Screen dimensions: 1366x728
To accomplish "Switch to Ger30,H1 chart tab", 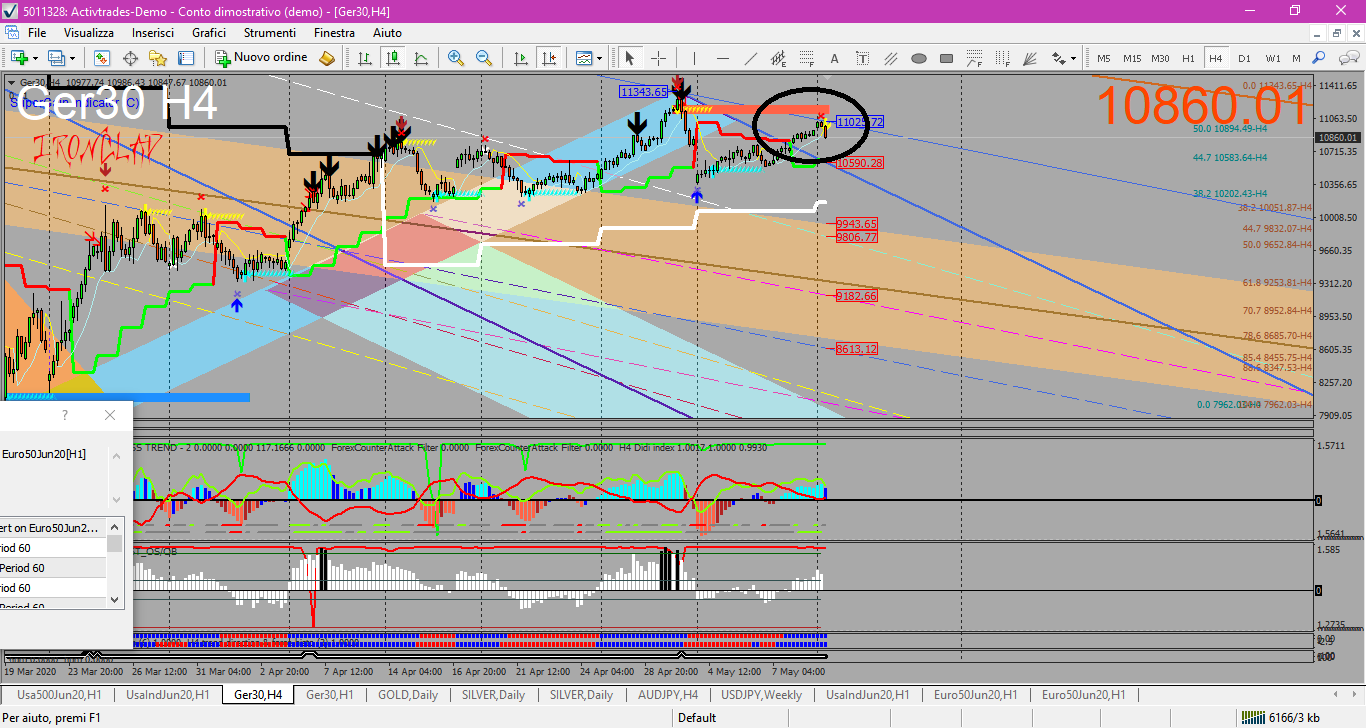I will [329, 694].
